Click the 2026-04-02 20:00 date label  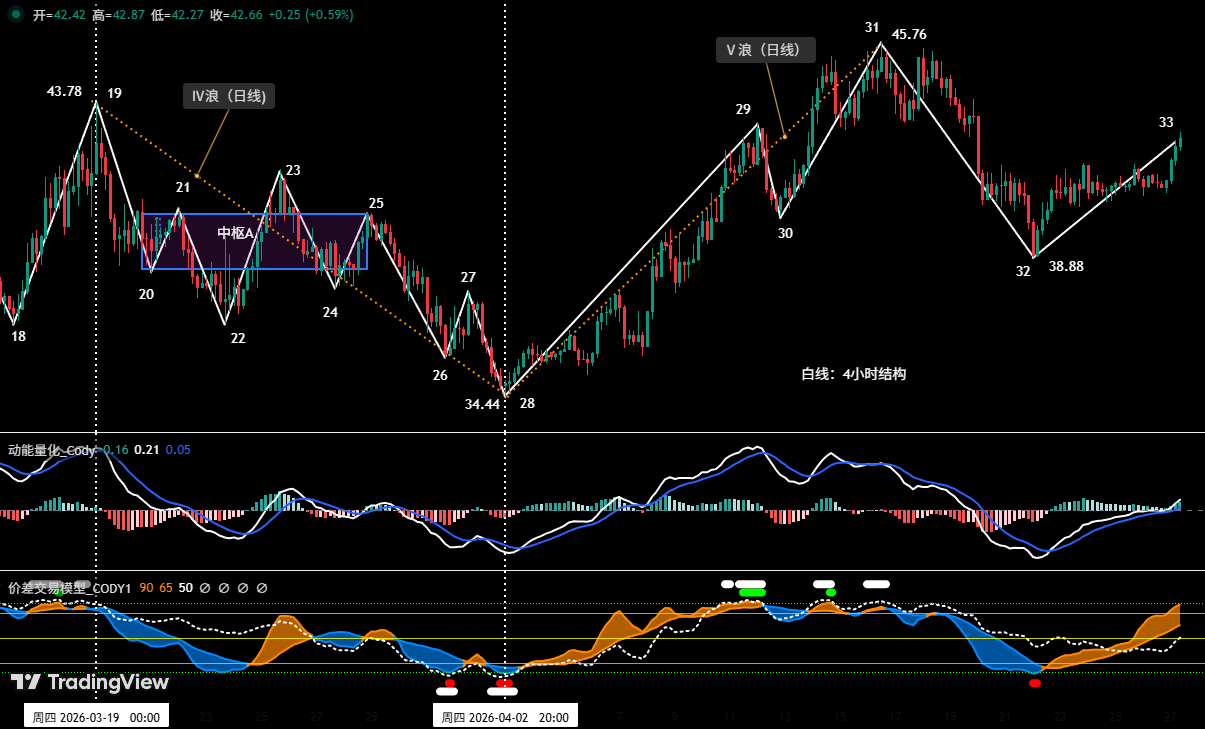(x=505, y=717)
